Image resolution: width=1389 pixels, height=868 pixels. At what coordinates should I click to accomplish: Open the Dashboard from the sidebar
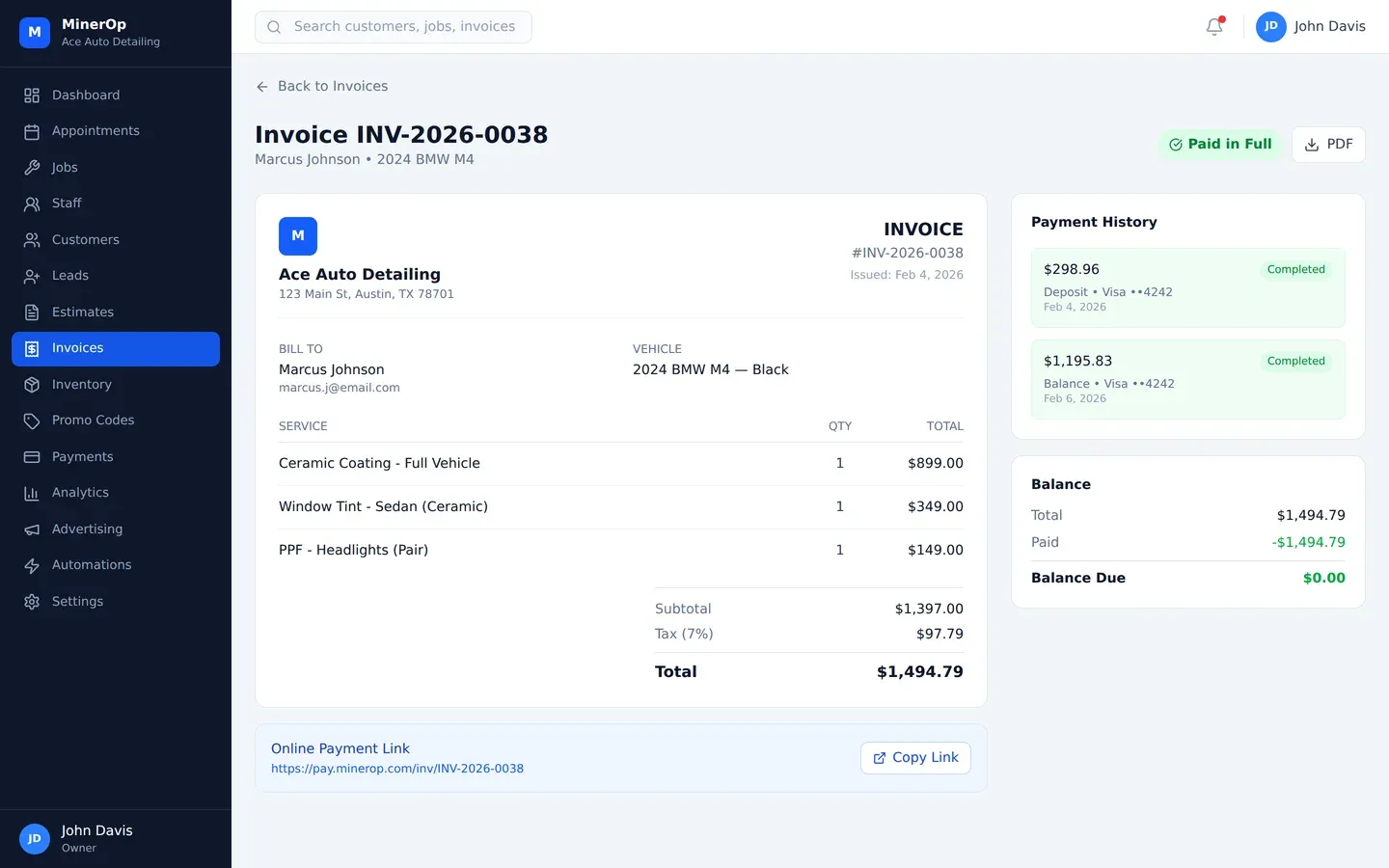[x=86, y=95]
